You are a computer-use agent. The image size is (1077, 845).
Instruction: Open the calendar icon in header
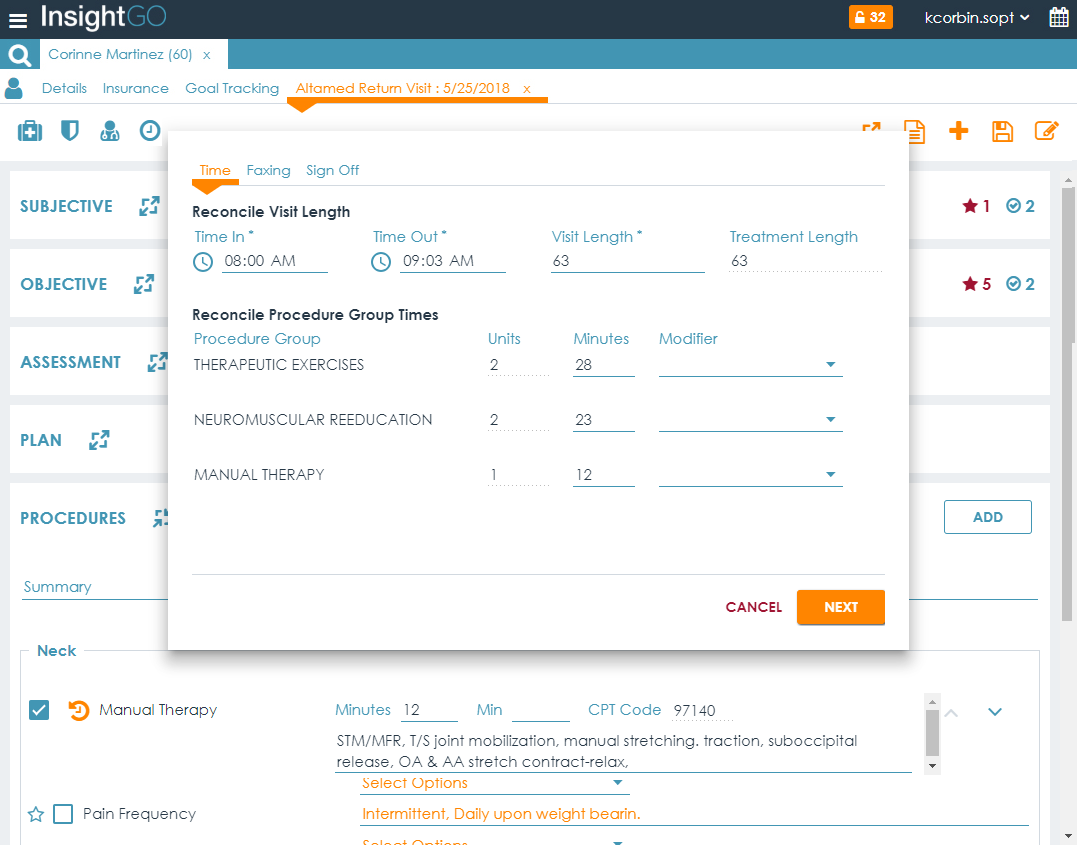pos(1058,18)
